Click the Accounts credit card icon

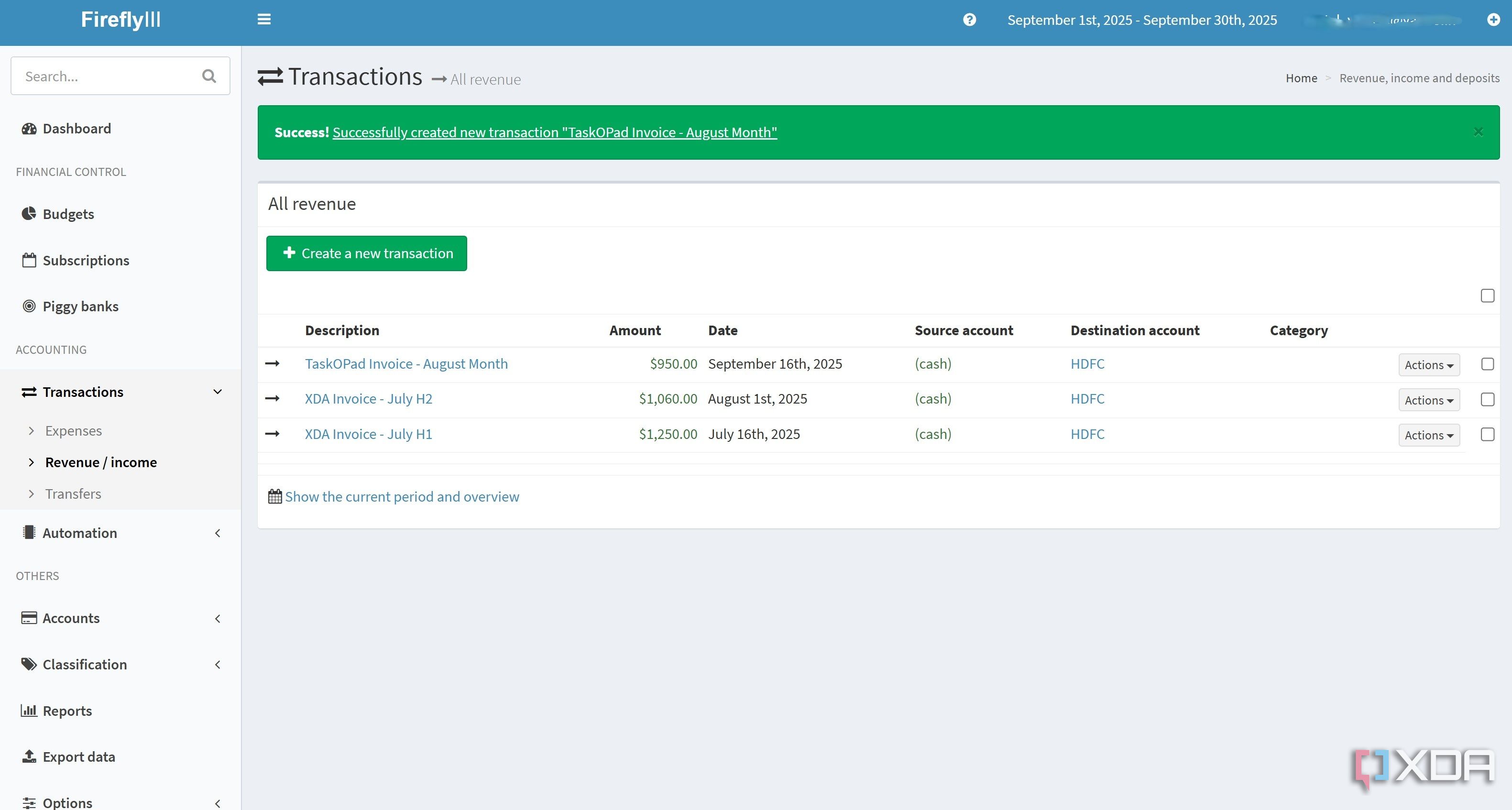(x=29, y=617)
